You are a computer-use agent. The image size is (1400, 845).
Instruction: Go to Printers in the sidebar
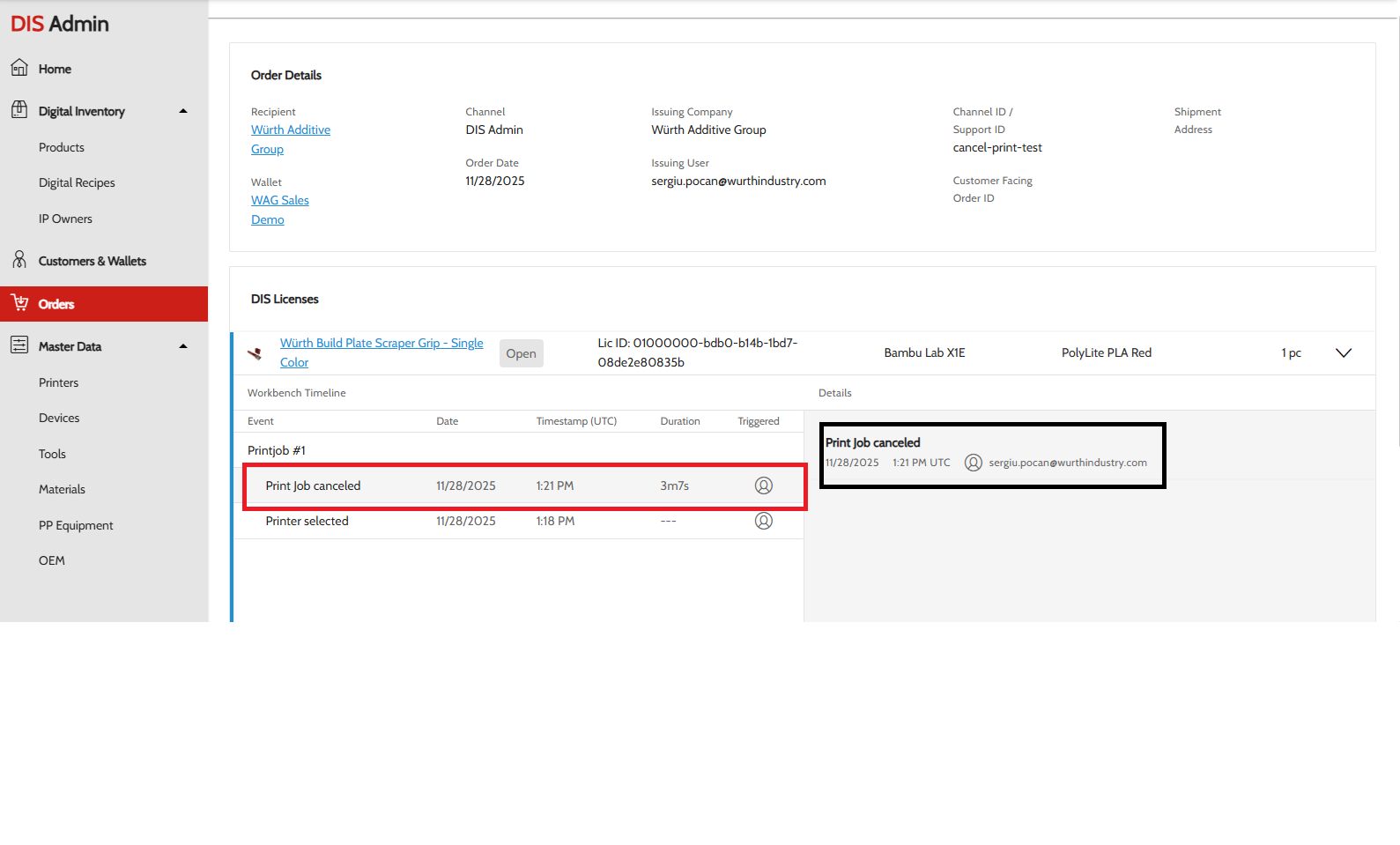[59, 382]
